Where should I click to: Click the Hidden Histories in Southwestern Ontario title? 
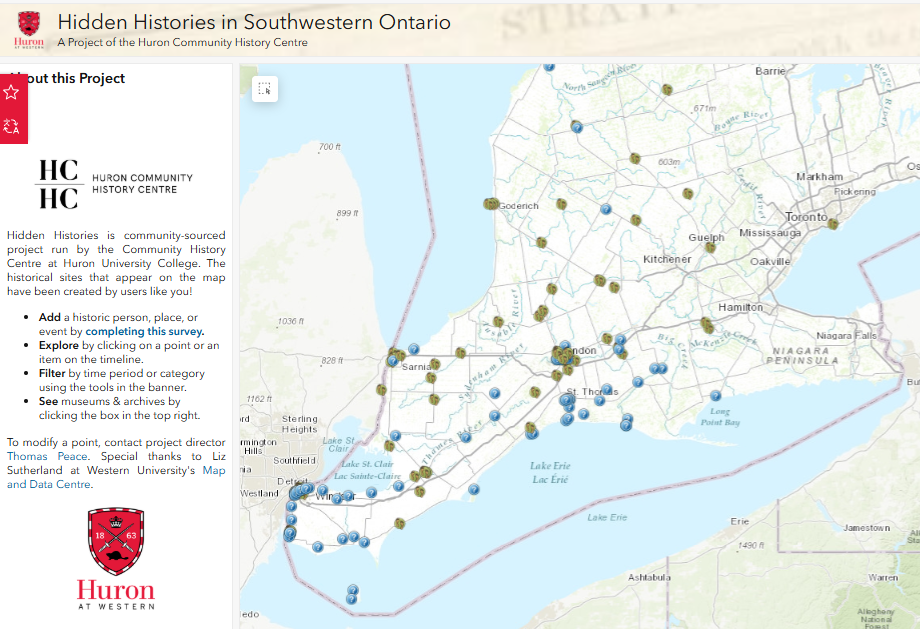pos(254,22)
